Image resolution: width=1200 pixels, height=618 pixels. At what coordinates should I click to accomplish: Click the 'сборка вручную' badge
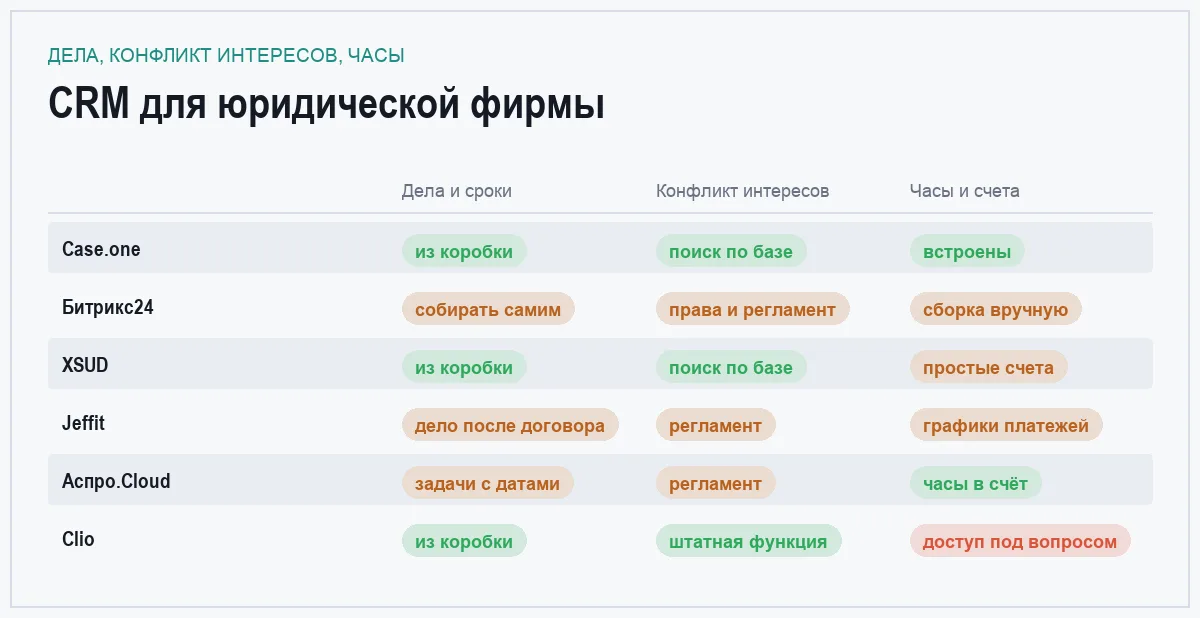point(996,309)
